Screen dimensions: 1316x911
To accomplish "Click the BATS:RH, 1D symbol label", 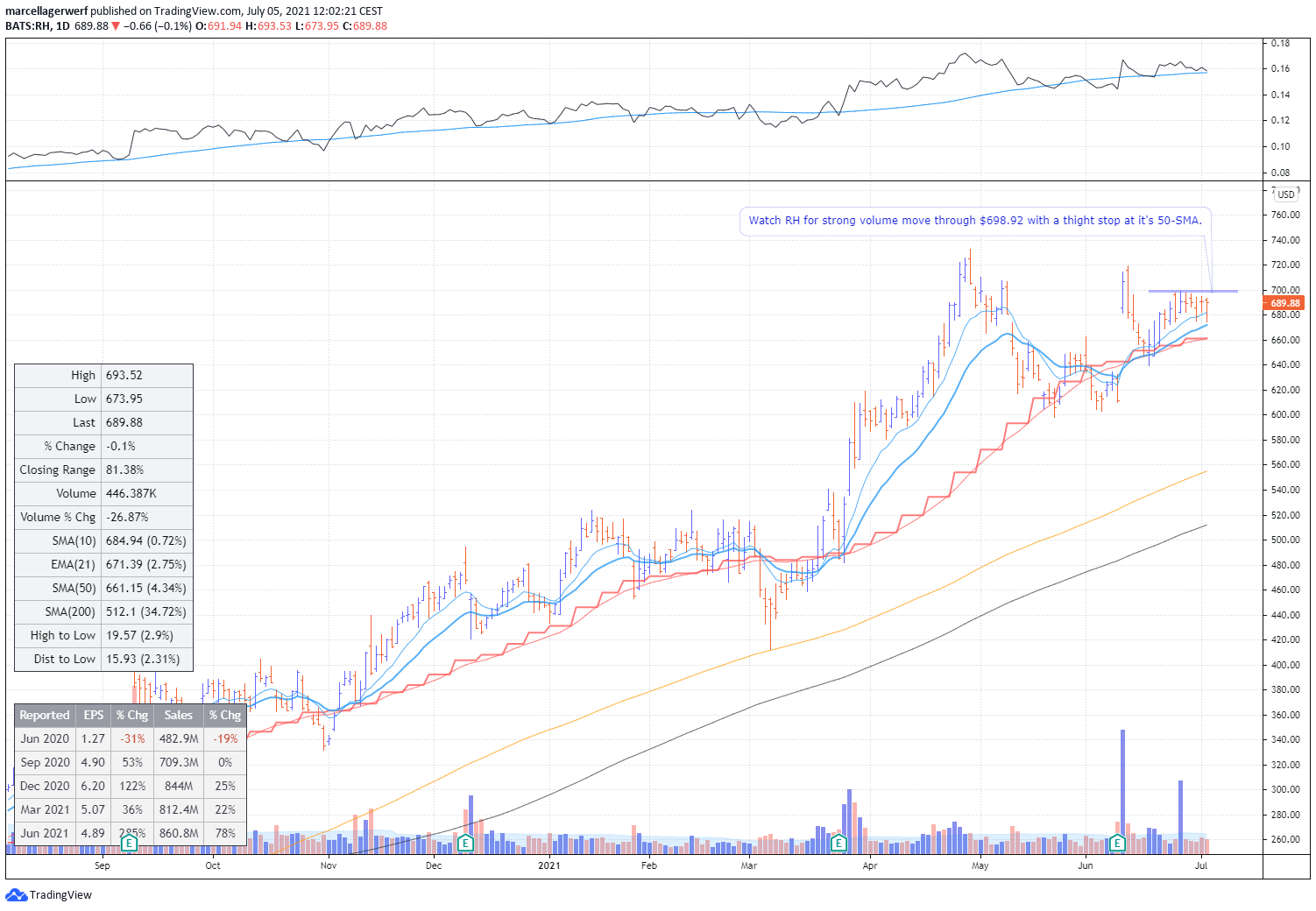I will pyautogui.click(x=38, y=26).
